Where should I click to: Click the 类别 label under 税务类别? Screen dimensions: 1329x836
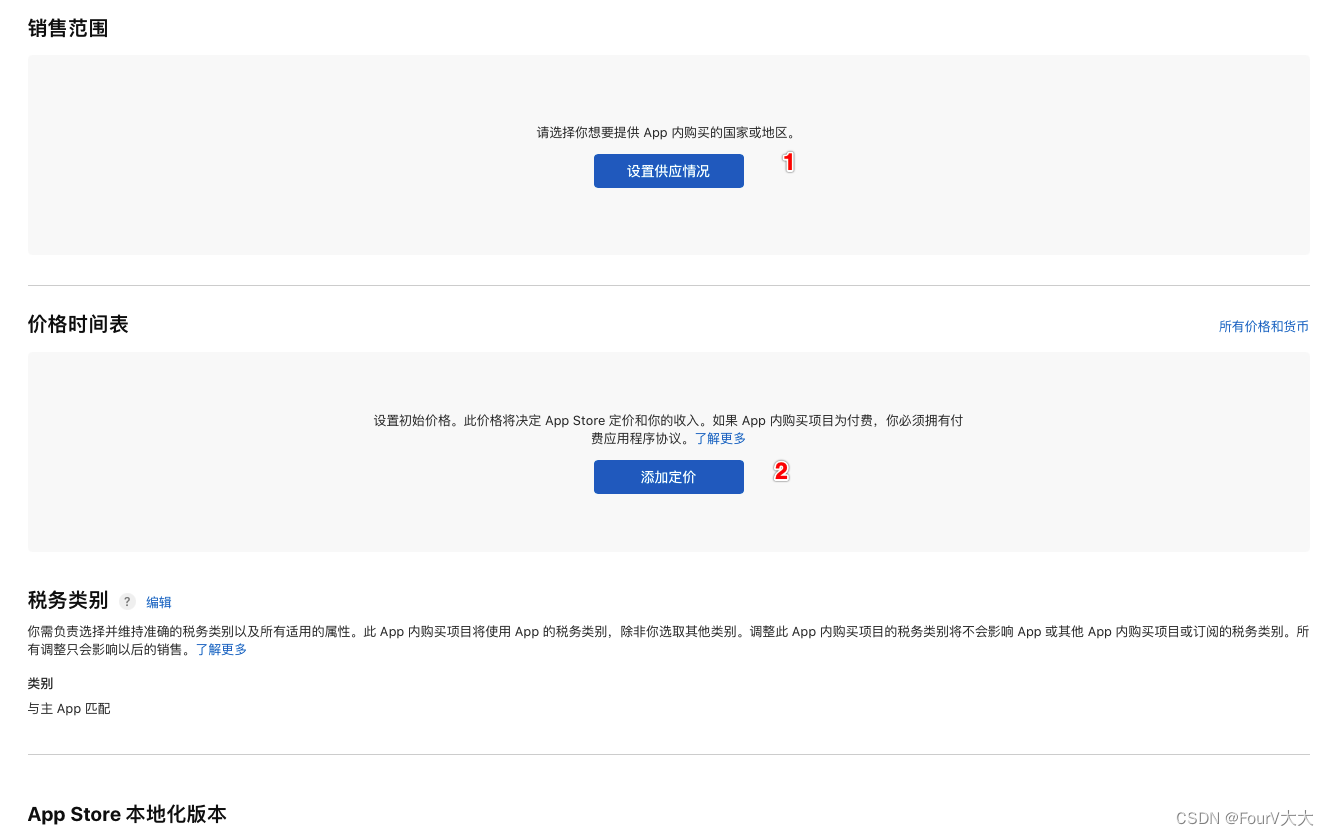40,683
